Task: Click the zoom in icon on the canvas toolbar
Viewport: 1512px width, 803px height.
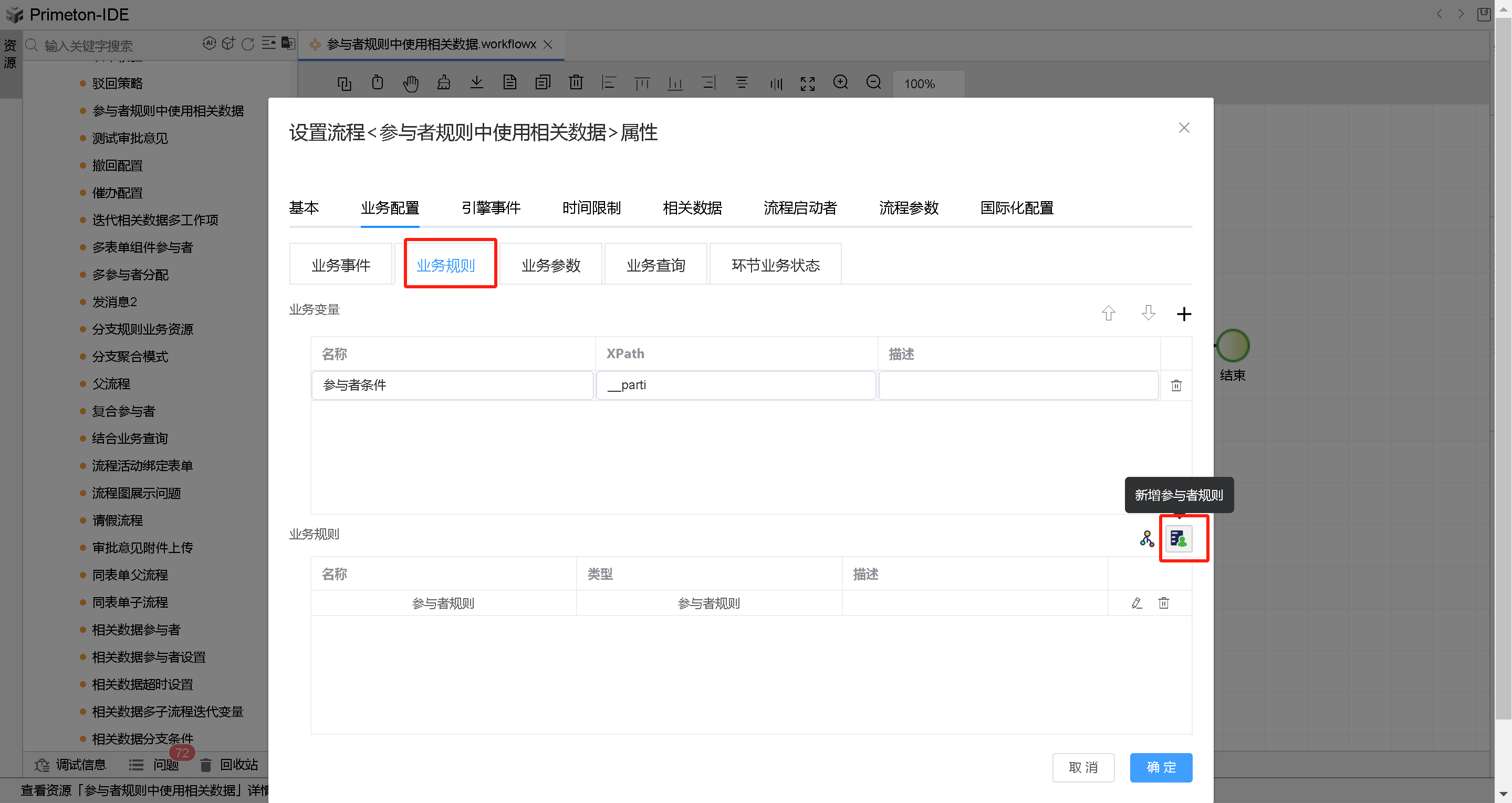Action: tap(840, 83)
